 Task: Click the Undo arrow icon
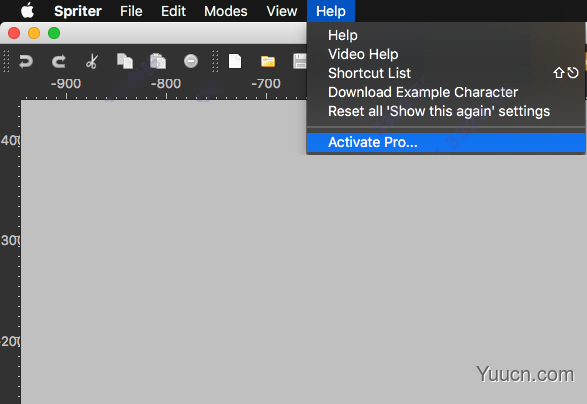pyautogui.click(x=25, y=61)
